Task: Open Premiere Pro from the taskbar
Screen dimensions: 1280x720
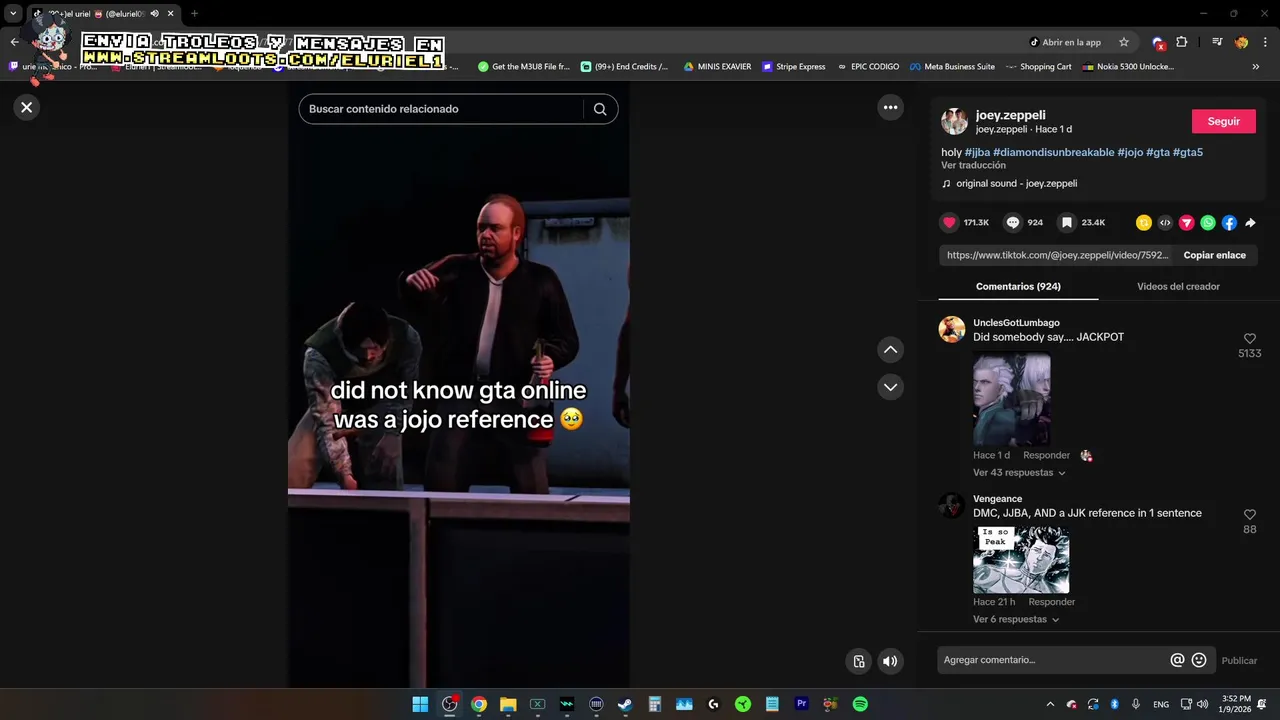Action: [x=801, y=704]
